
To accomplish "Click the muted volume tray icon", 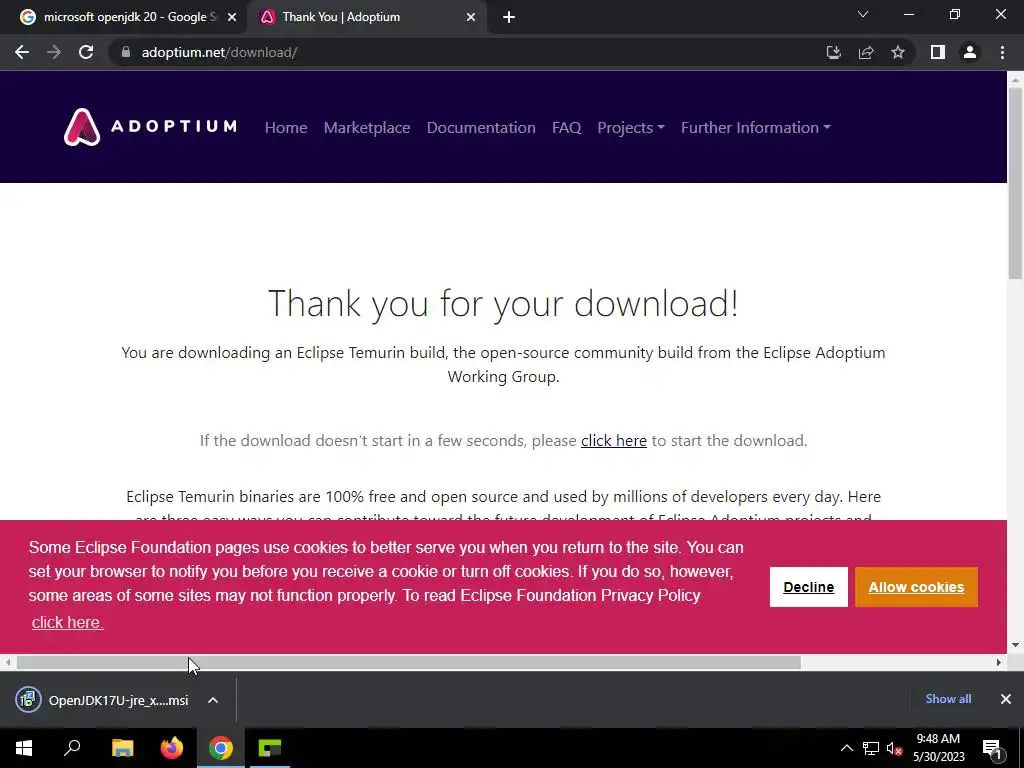I will coord(894,748).
